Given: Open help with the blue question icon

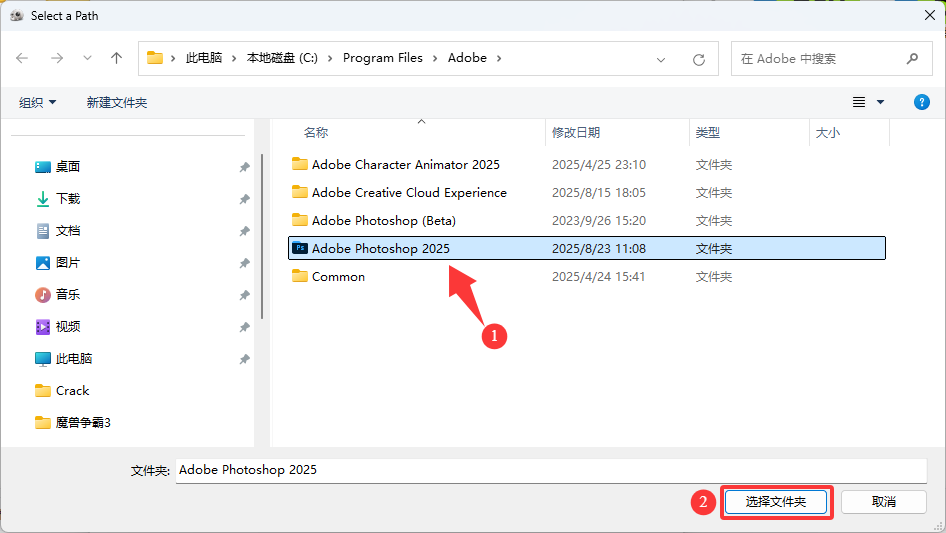Looking at the screenshot, I should pyautogui.click(x=922, y=102).
